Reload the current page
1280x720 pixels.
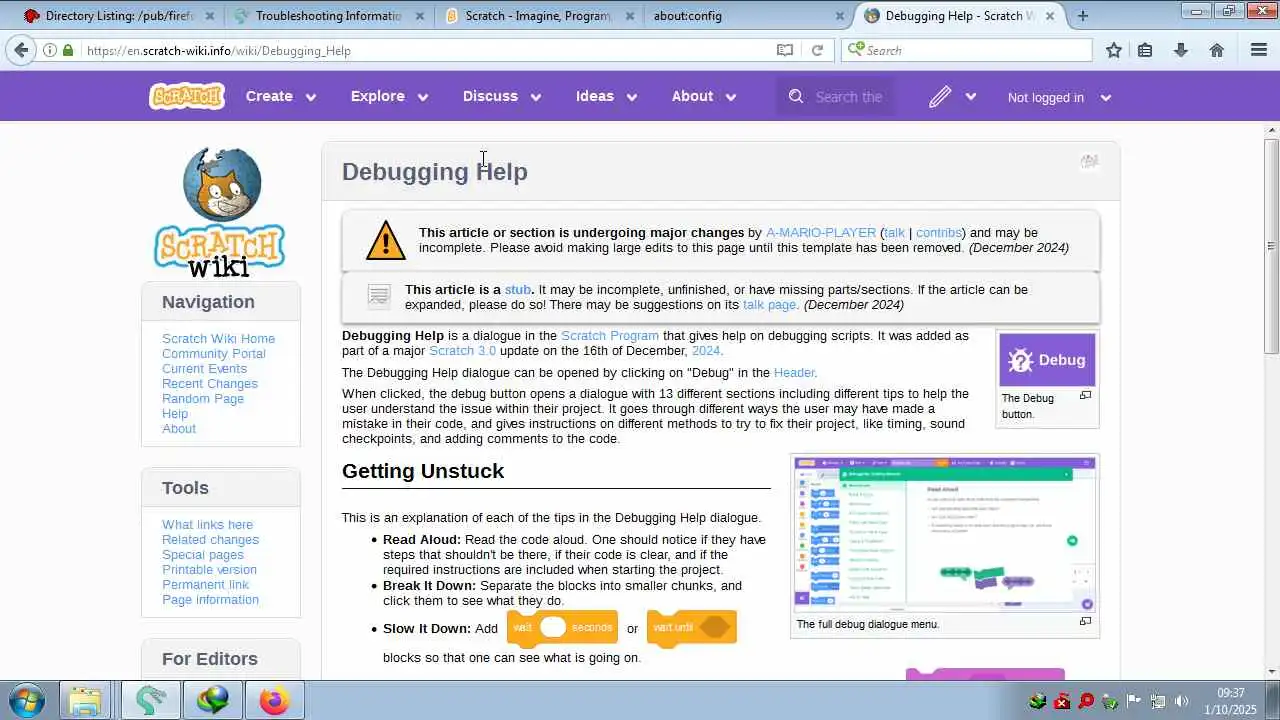pyautogui.click(x=817, y=50)
